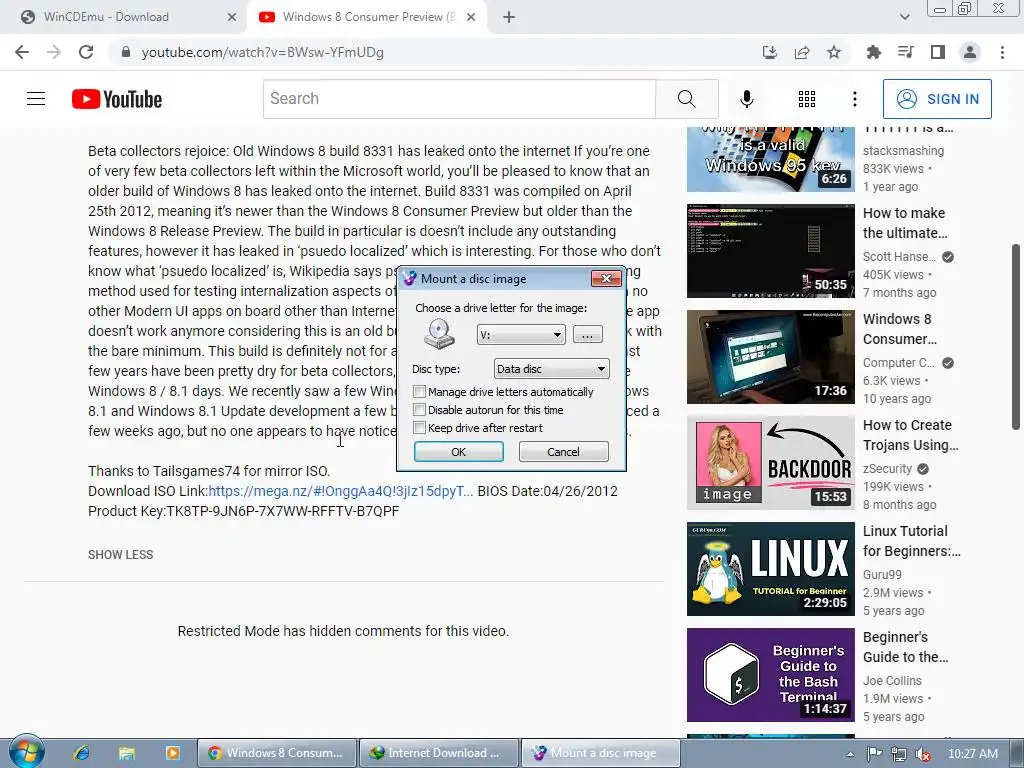Open a new browser tab
The width and height of the screenshot is (1024, 768).
coord(509,17)
